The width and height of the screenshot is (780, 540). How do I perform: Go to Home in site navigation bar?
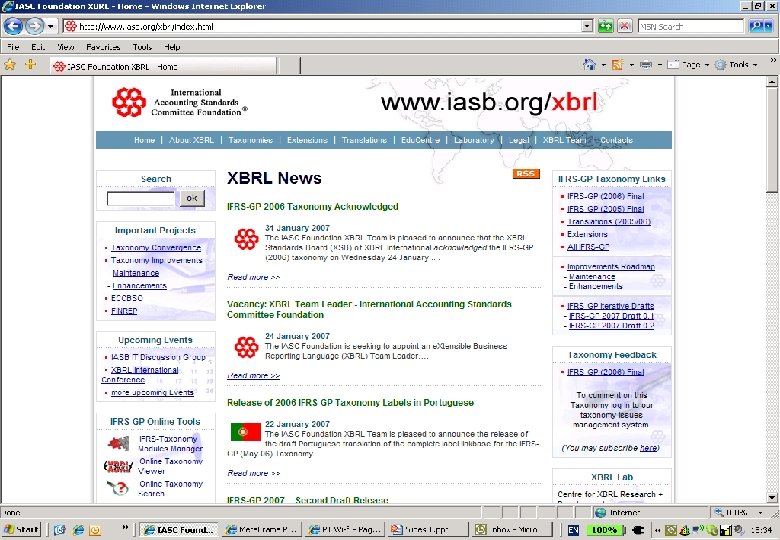coord(144,140)
